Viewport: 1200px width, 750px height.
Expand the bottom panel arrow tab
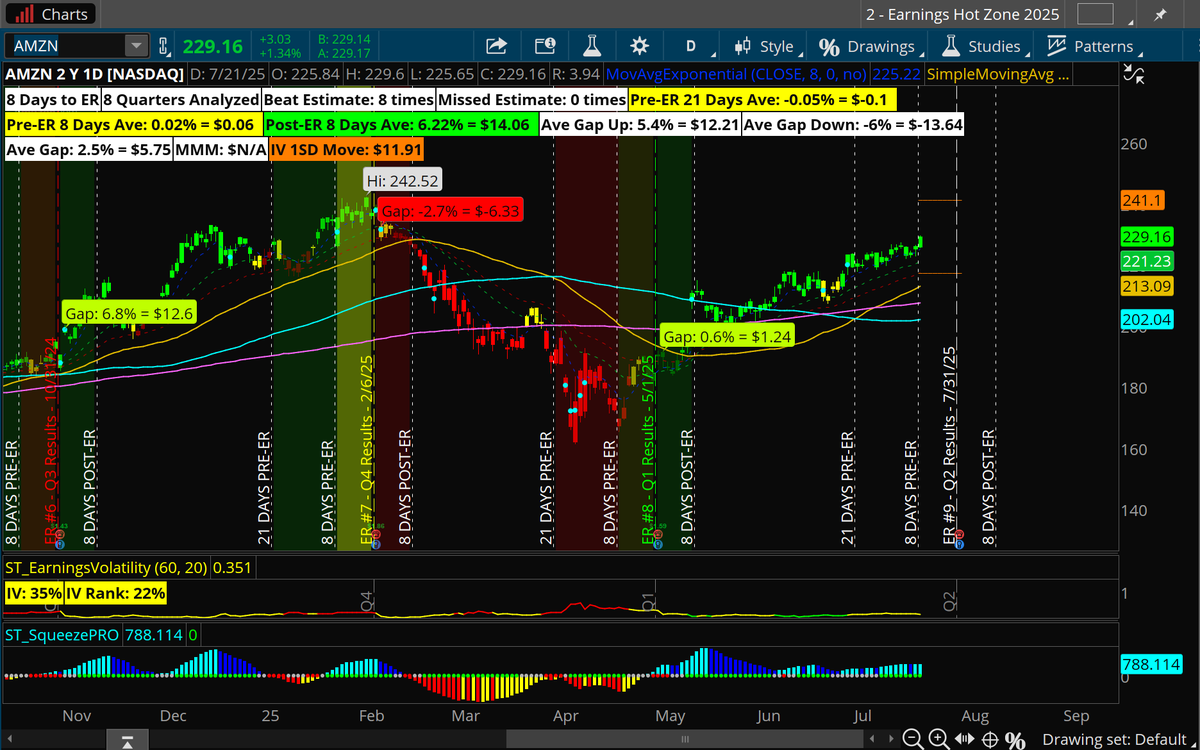[127, 741]
